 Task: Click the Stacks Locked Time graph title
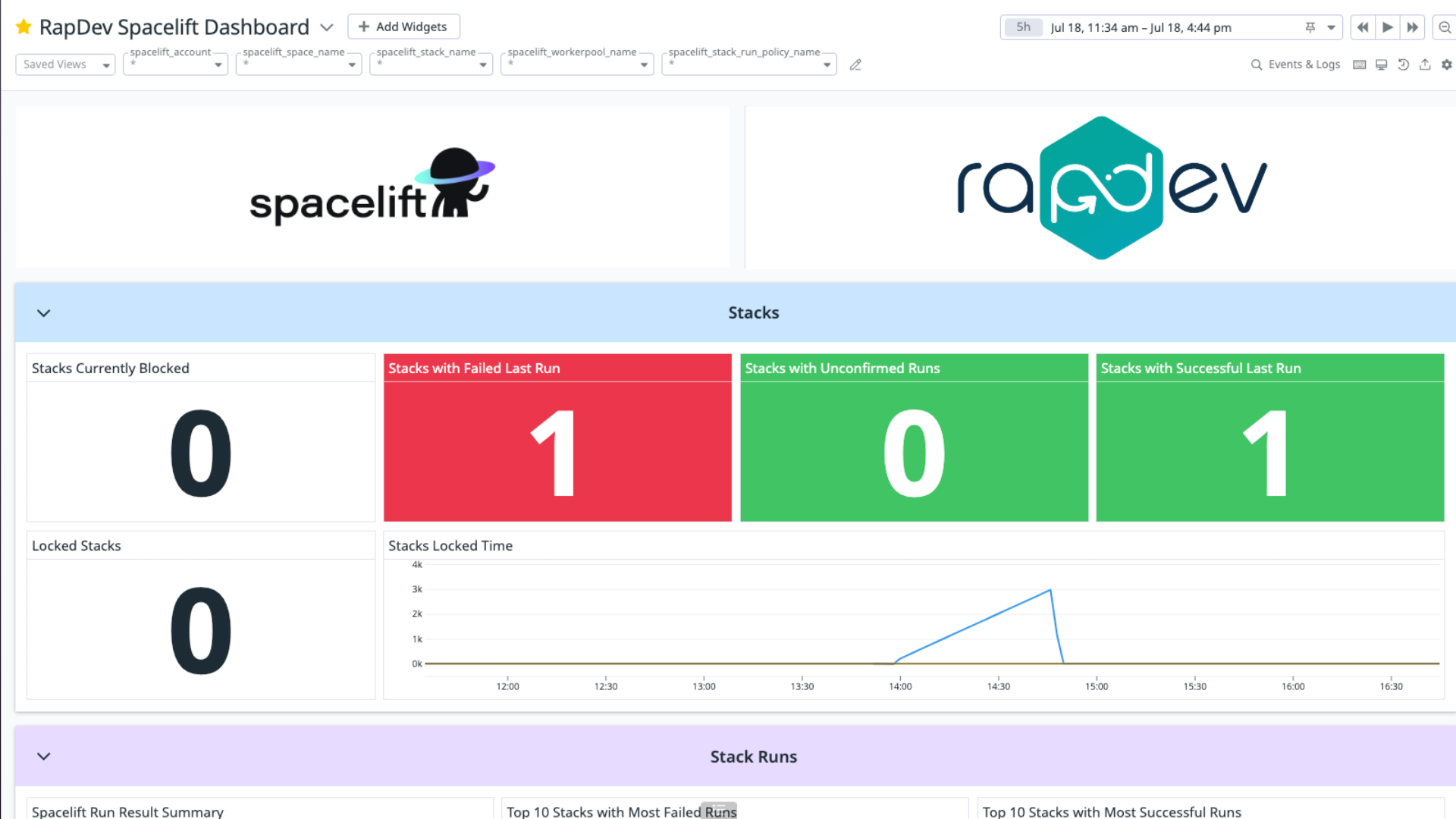click(x=450, y=546)
